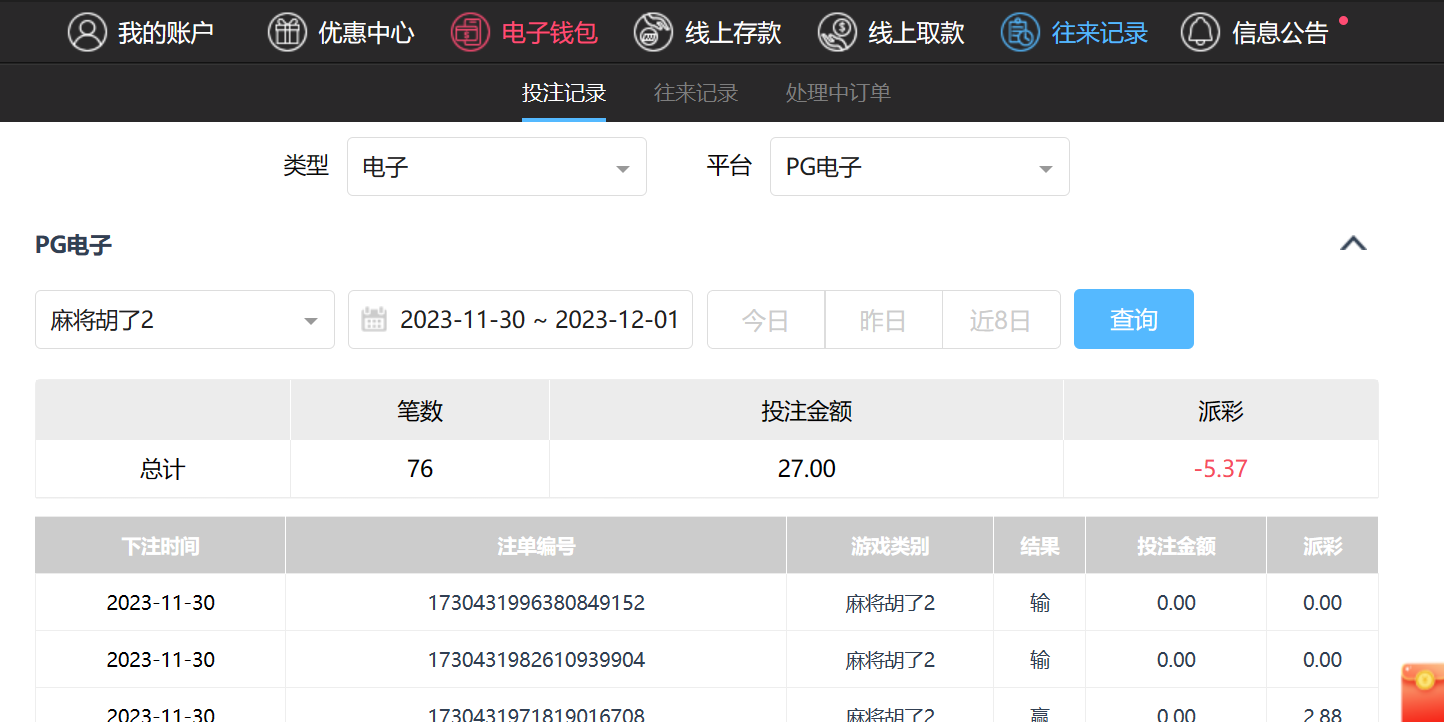
Task: Select the 近8日 date filter
Action: click(1000, 320)
